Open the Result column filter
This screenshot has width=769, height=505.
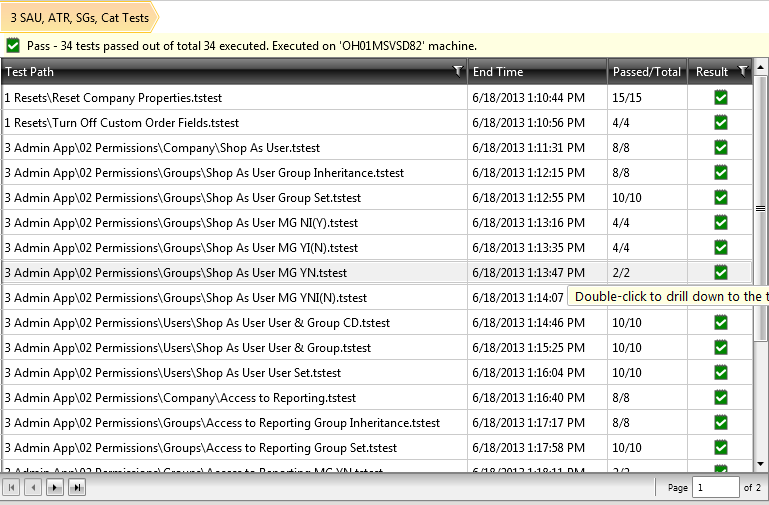pos(742,71)
